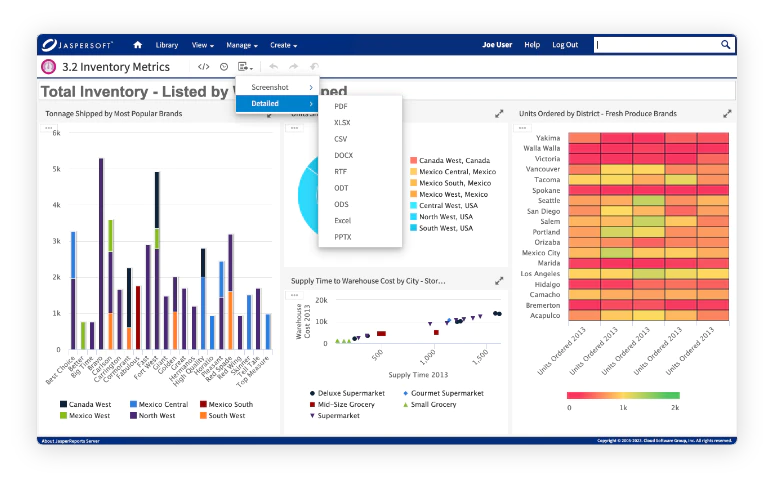Expand the Create dropdown menu
Viewport: 774px width, 485px height.
(x=283, y=45)
